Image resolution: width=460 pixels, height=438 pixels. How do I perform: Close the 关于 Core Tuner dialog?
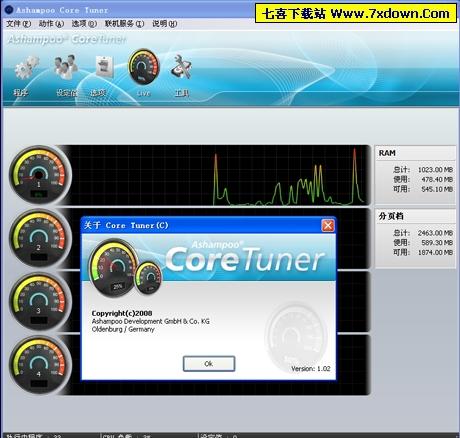tap(328, 226)
